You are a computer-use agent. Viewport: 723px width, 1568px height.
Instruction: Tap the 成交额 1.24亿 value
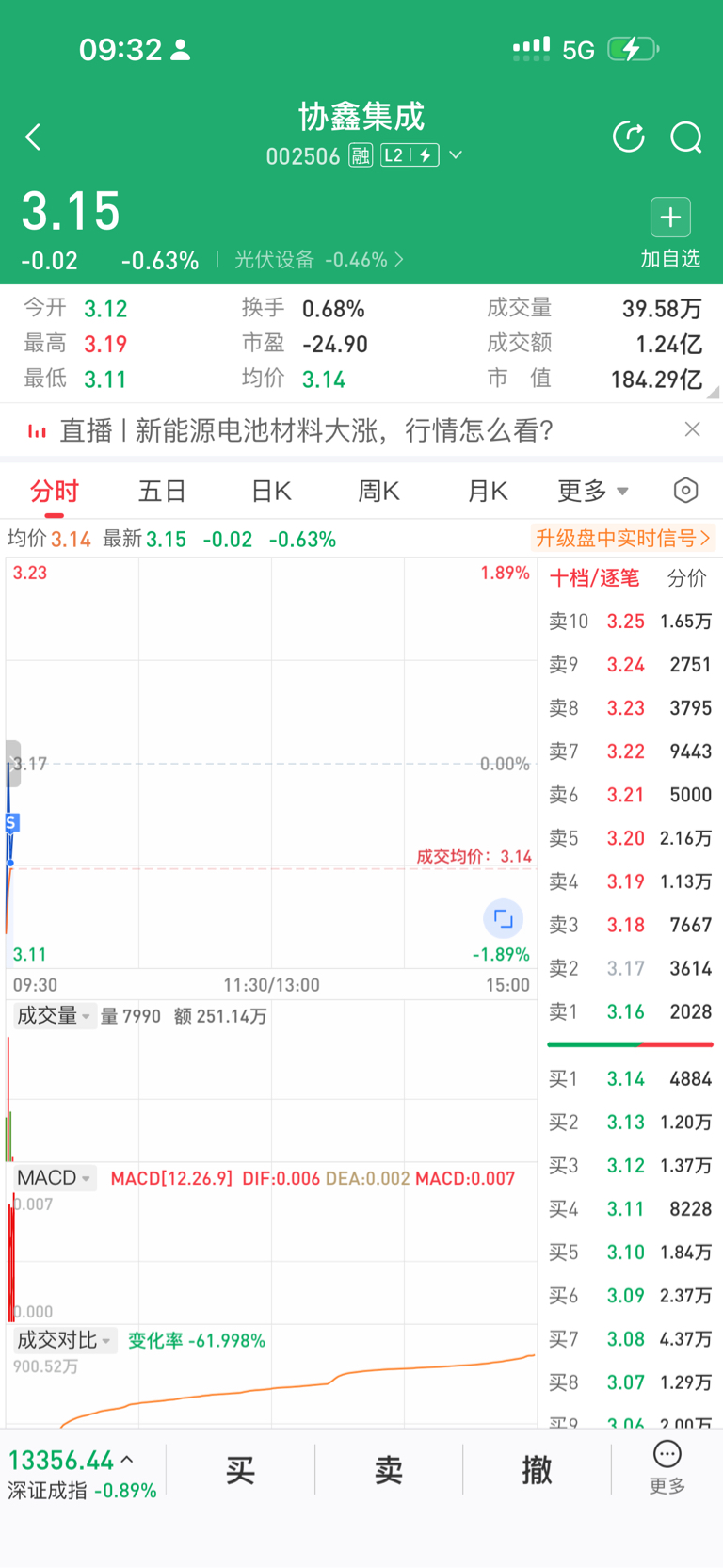(x=668, y=344)
